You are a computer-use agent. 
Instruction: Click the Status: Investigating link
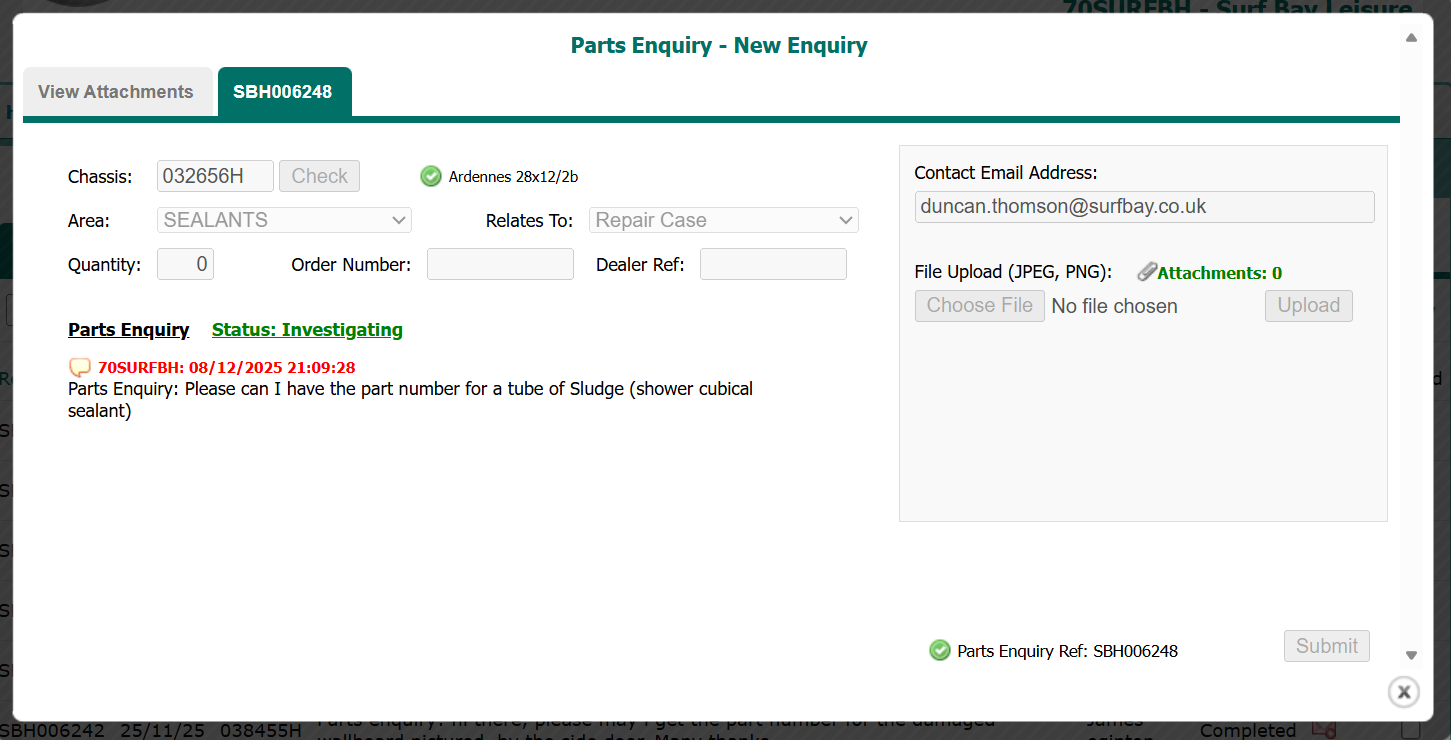(x=307, y=330)
